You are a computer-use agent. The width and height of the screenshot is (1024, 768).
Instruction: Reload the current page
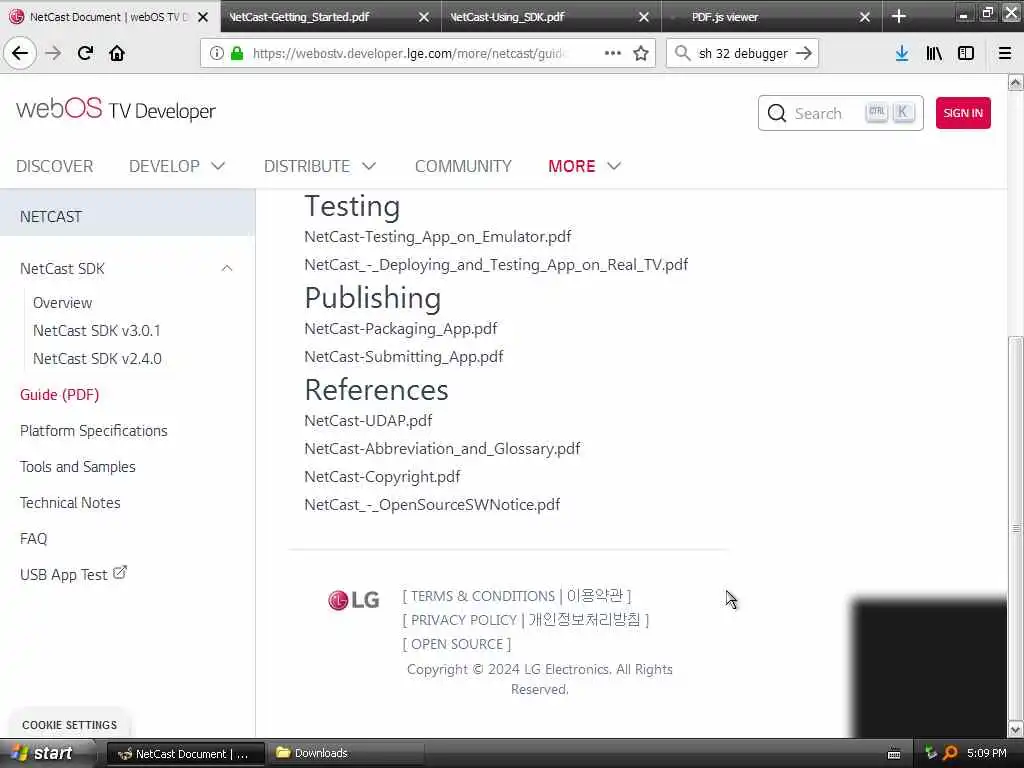85,53
